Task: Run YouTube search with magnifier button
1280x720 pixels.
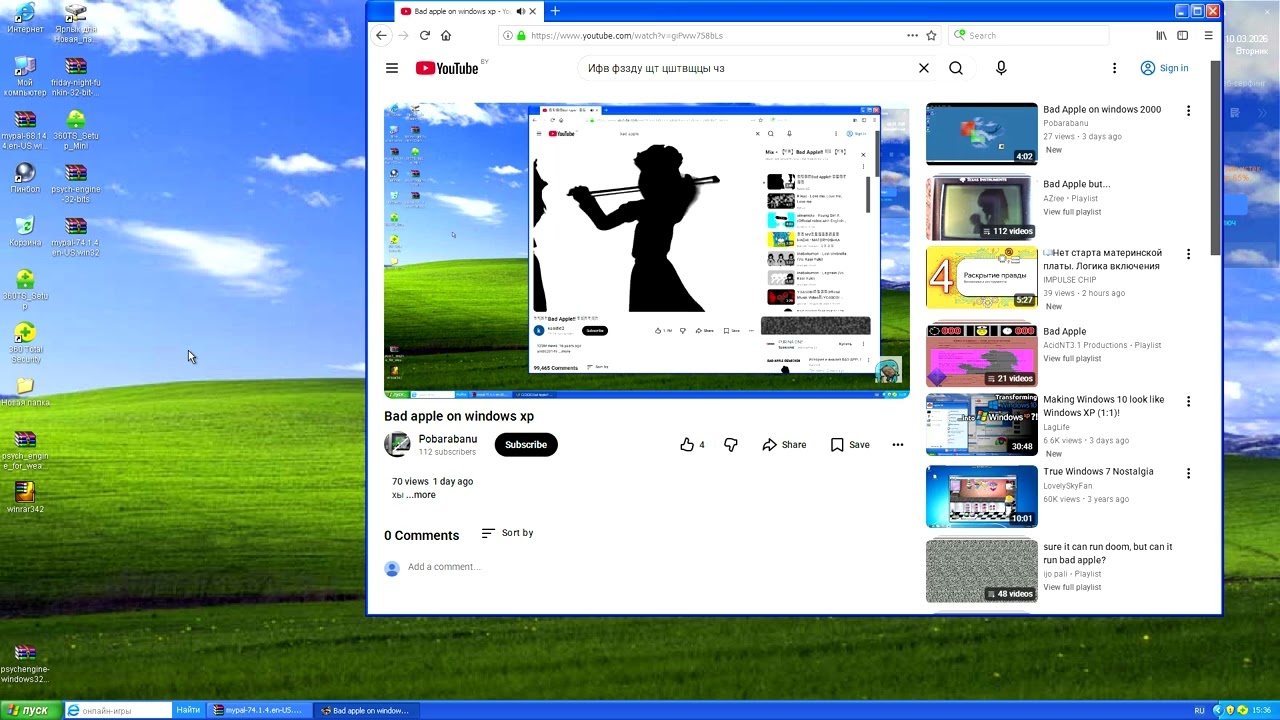Action: [x=956, y=68]
